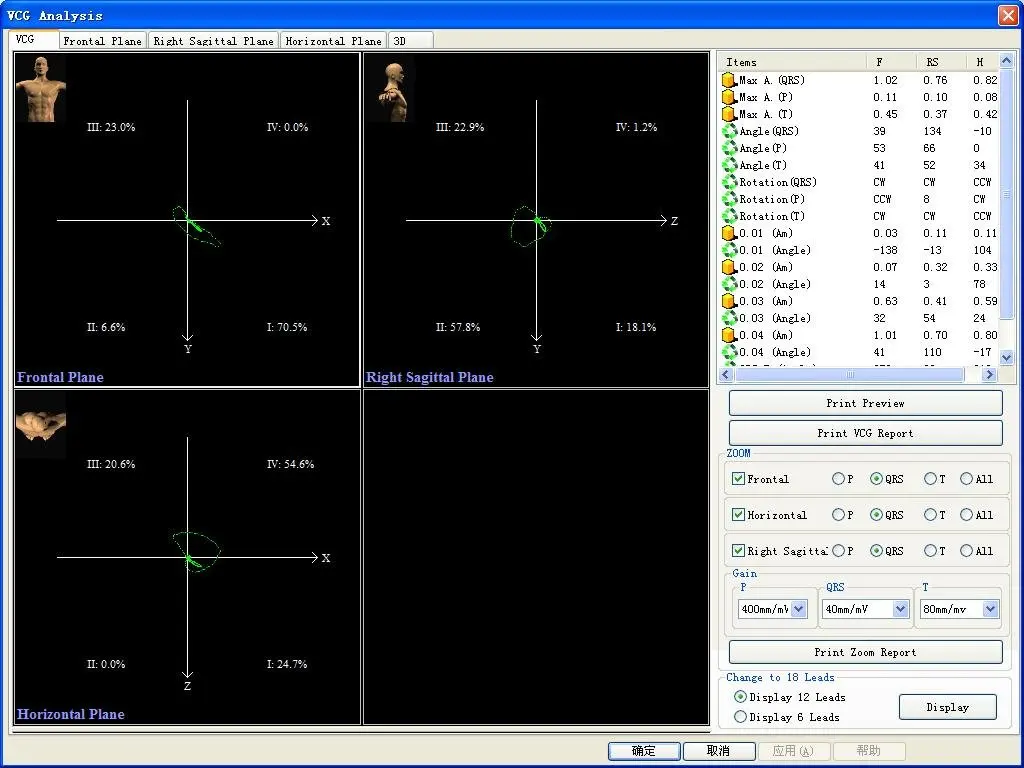
Task: Open the QRS gain 40mm/mV dropdown
Action: tap(900, 609)
